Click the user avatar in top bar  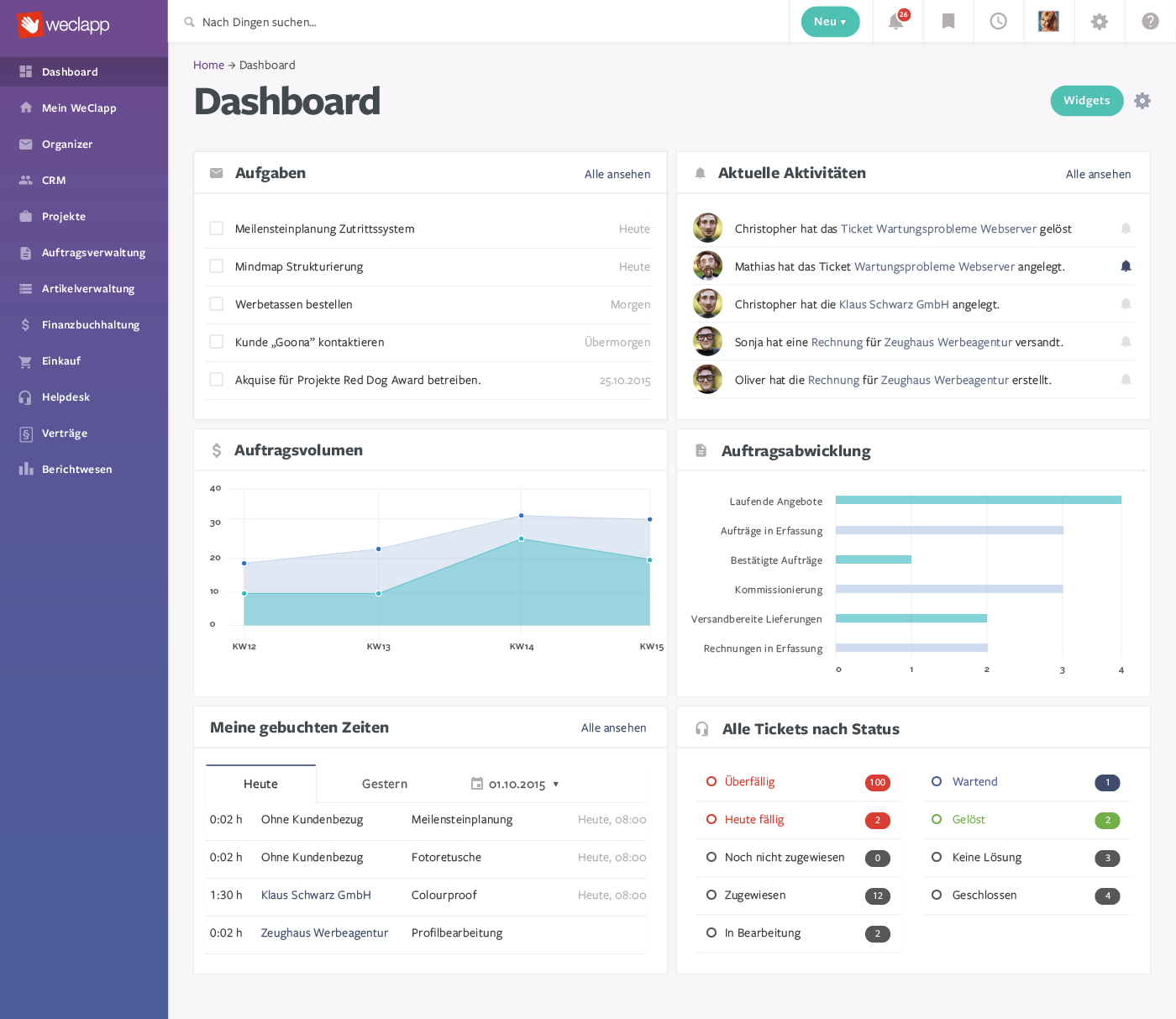coord(1048,22)
